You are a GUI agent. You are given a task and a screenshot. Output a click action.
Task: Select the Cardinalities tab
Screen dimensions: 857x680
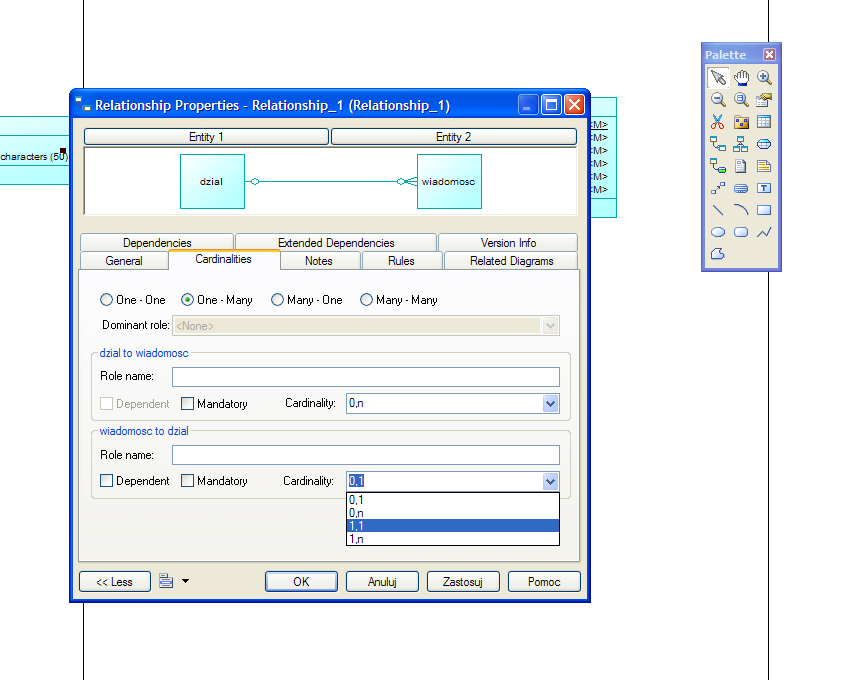224,259
